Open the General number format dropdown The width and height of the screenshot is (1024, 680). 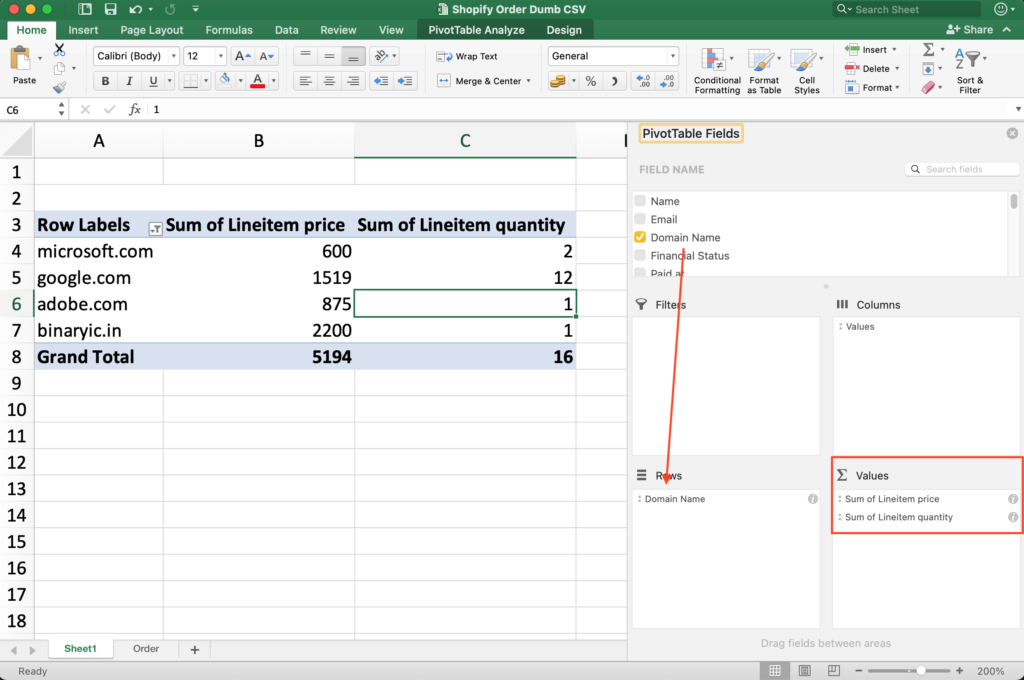tap(672, 55)
